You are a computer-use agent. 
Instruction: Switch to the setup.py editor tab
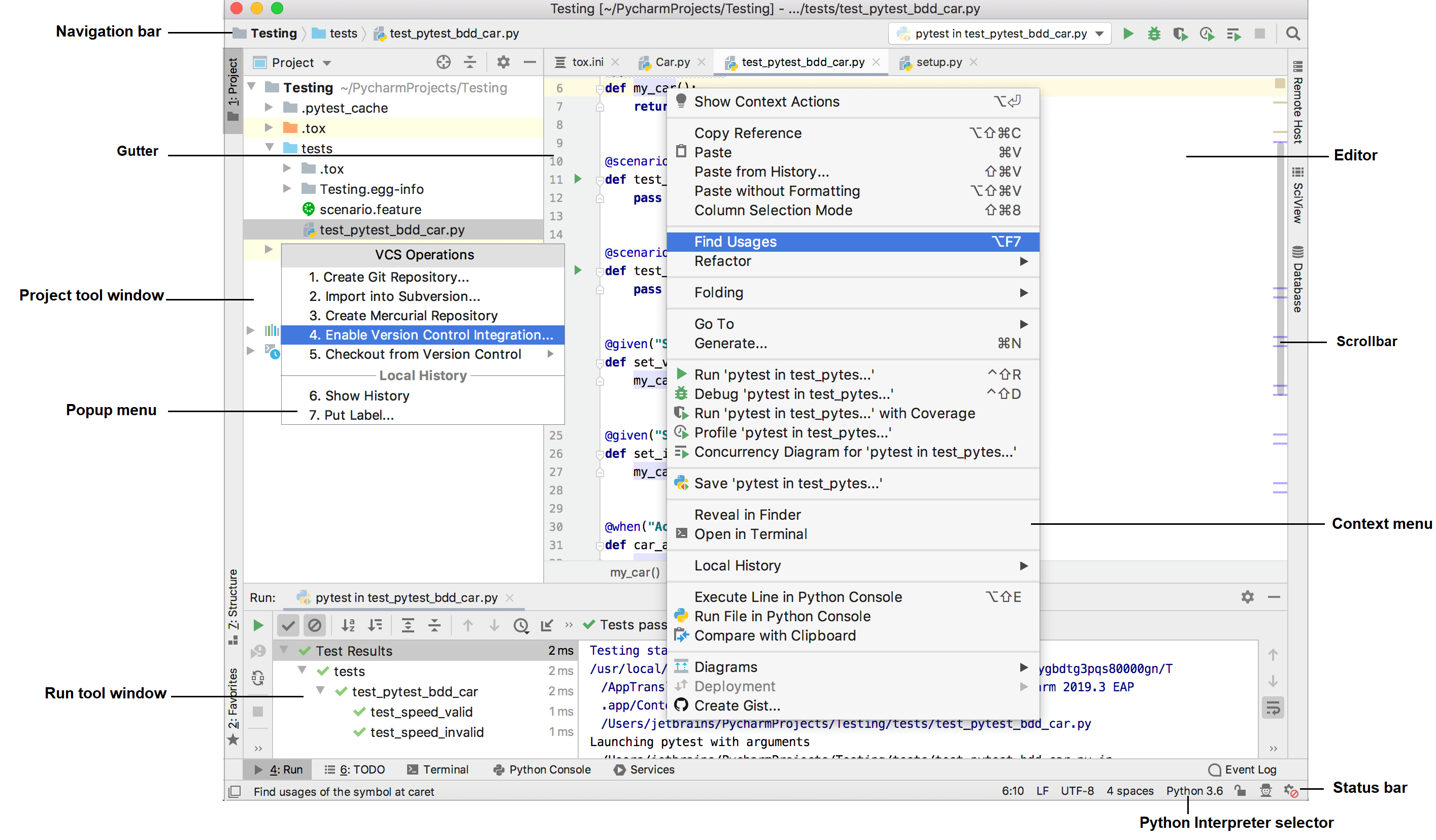tap(939, 61)
